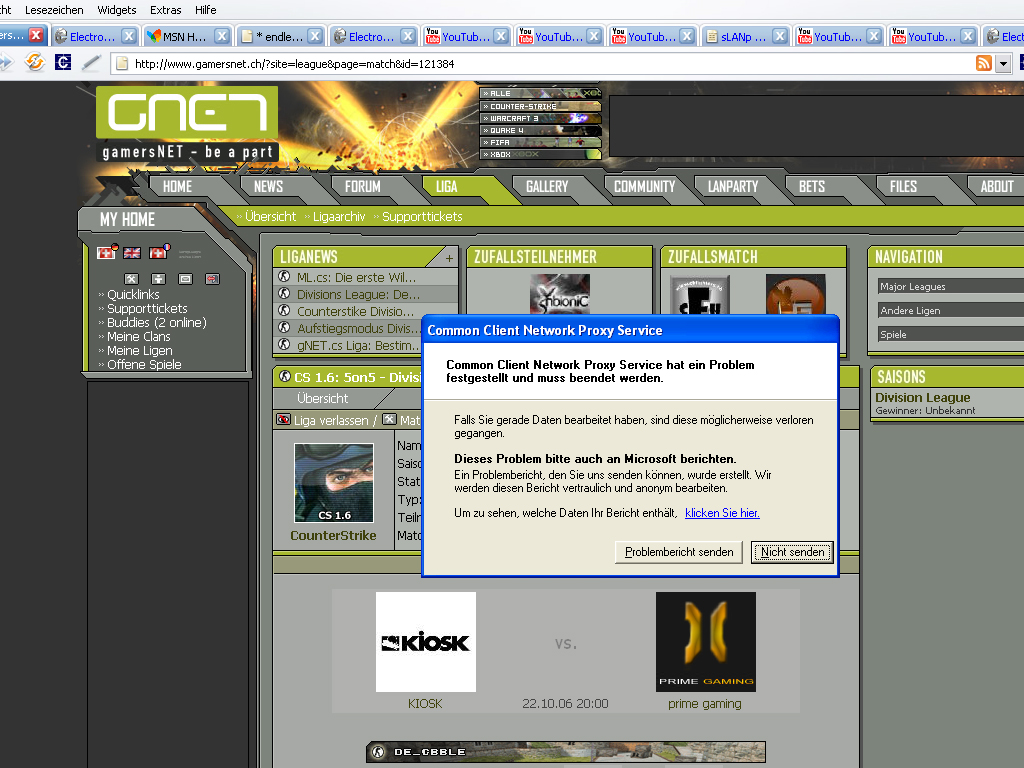Open the xbionic logo under Zufallsteilnehmer
The width and height of the screenshot is (1024, 768).
tap(560, 294)
